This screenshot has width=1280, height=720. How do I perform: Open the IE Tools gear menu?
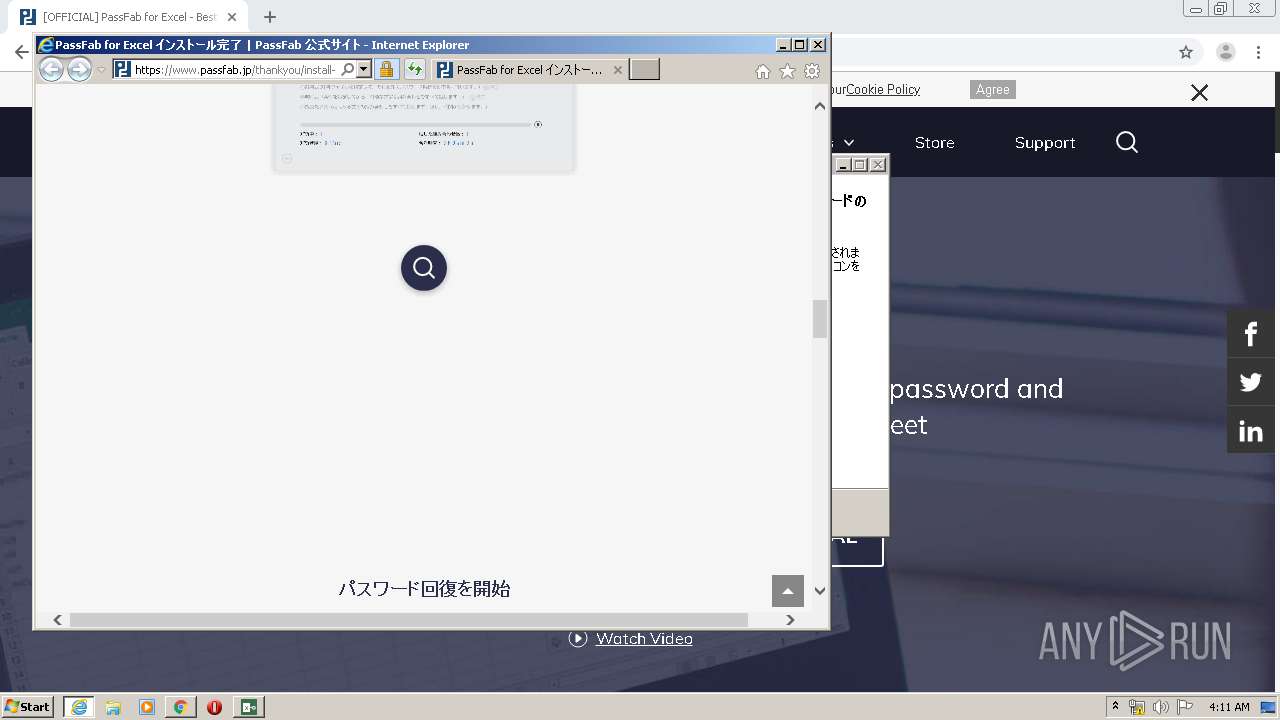[812, 71]
